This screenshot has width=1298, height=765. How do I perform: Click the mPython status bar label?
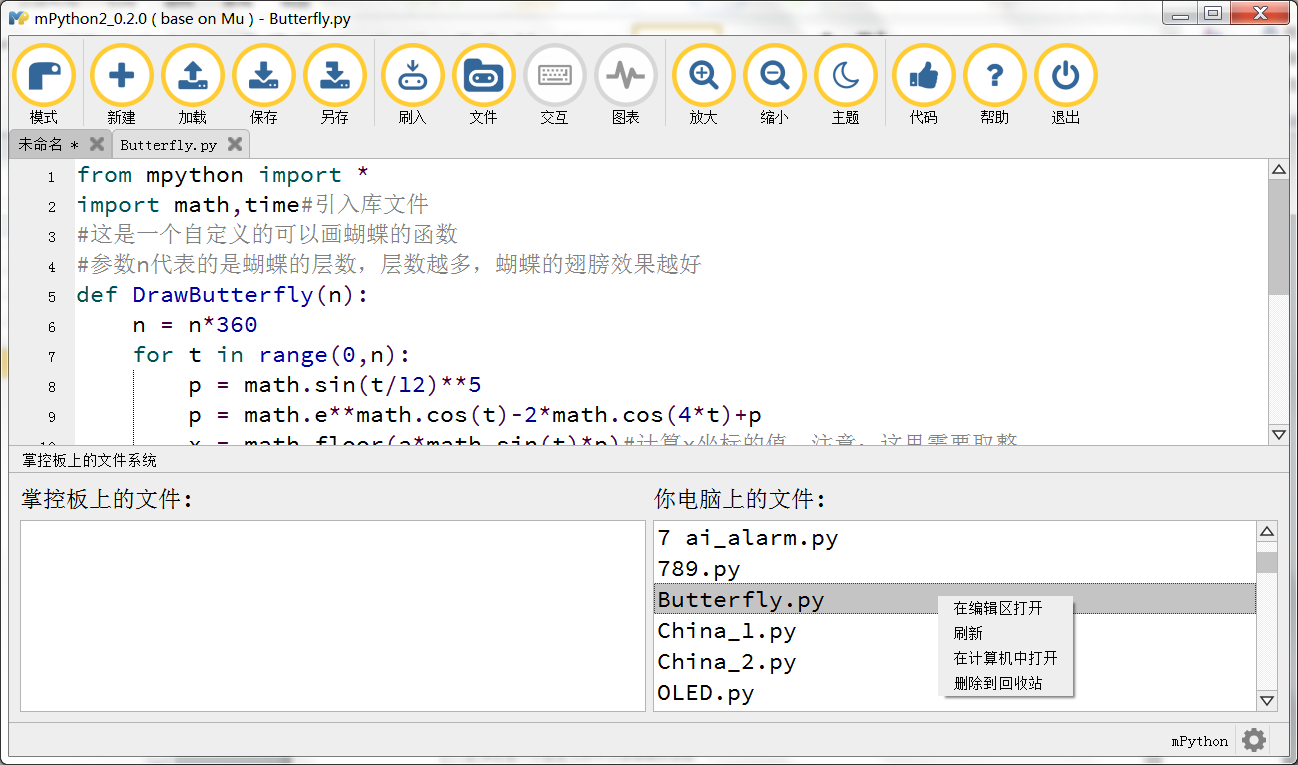1199,741
